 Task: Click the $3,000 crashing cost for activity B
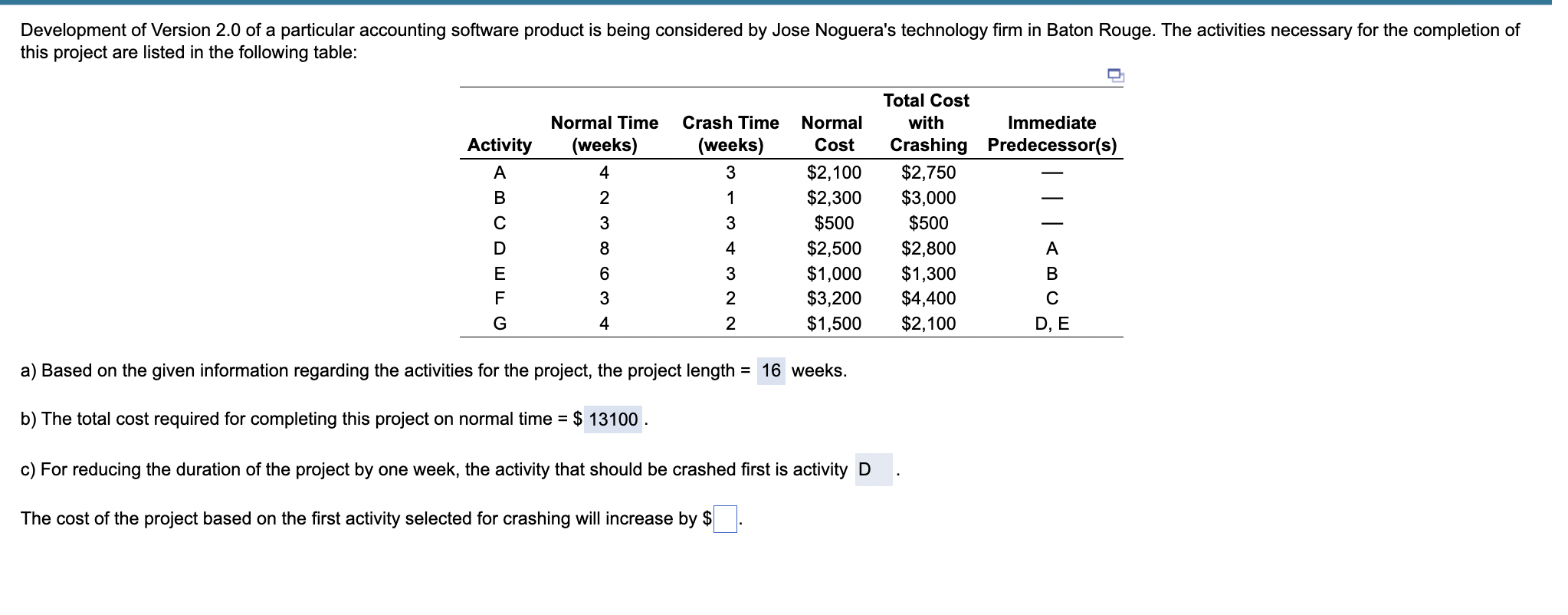pos(928,198)
